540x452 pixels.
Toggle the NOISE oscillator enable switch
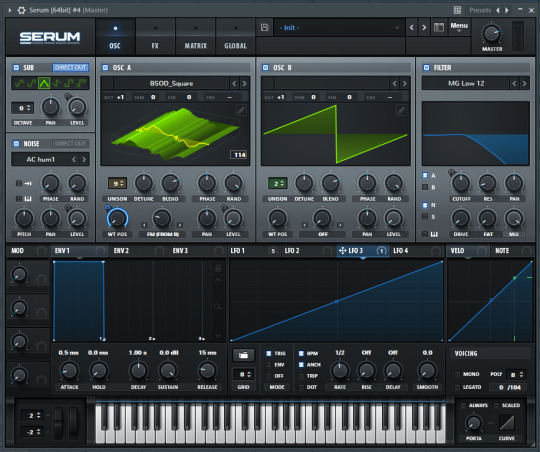coord(16,144)
